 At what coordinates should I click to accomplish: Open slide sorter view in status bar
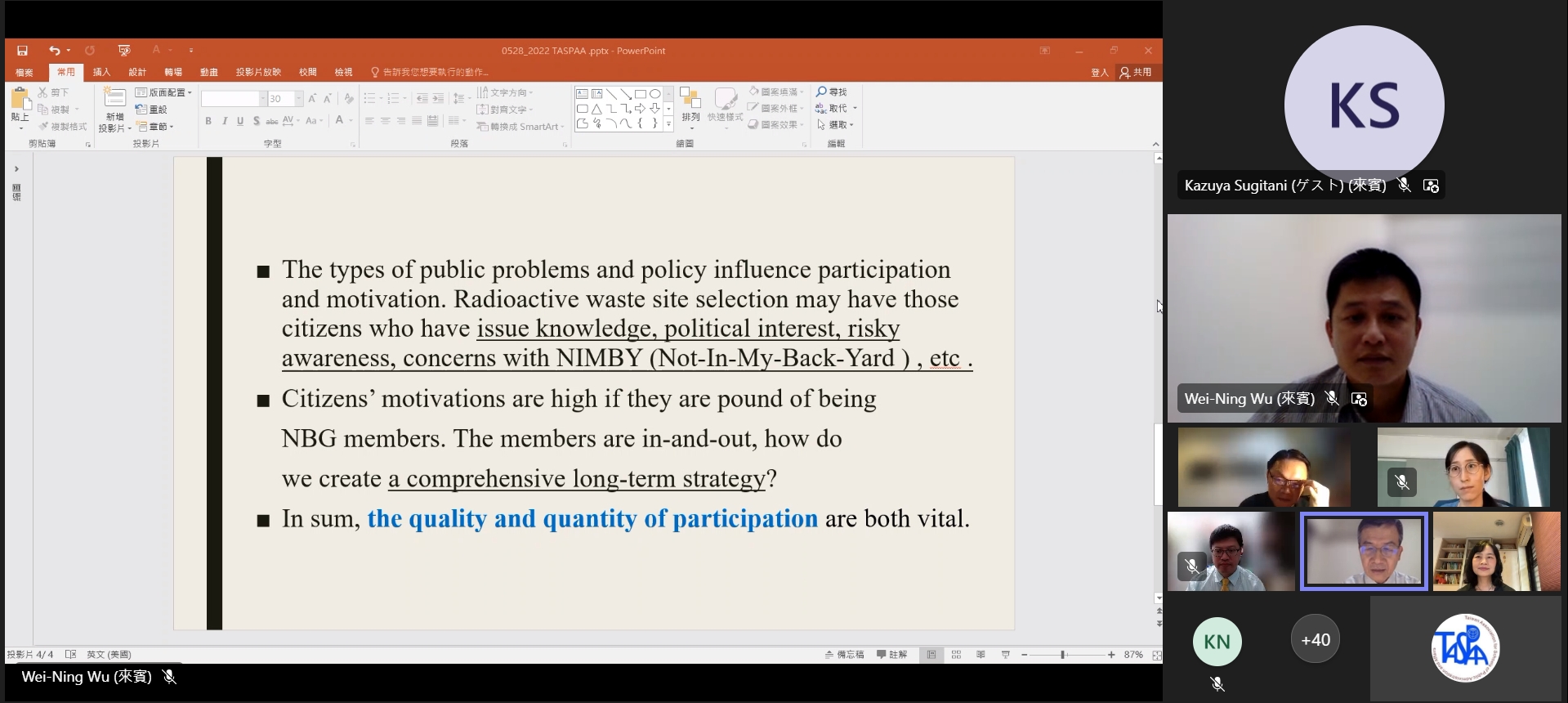[x=956, y=655]
